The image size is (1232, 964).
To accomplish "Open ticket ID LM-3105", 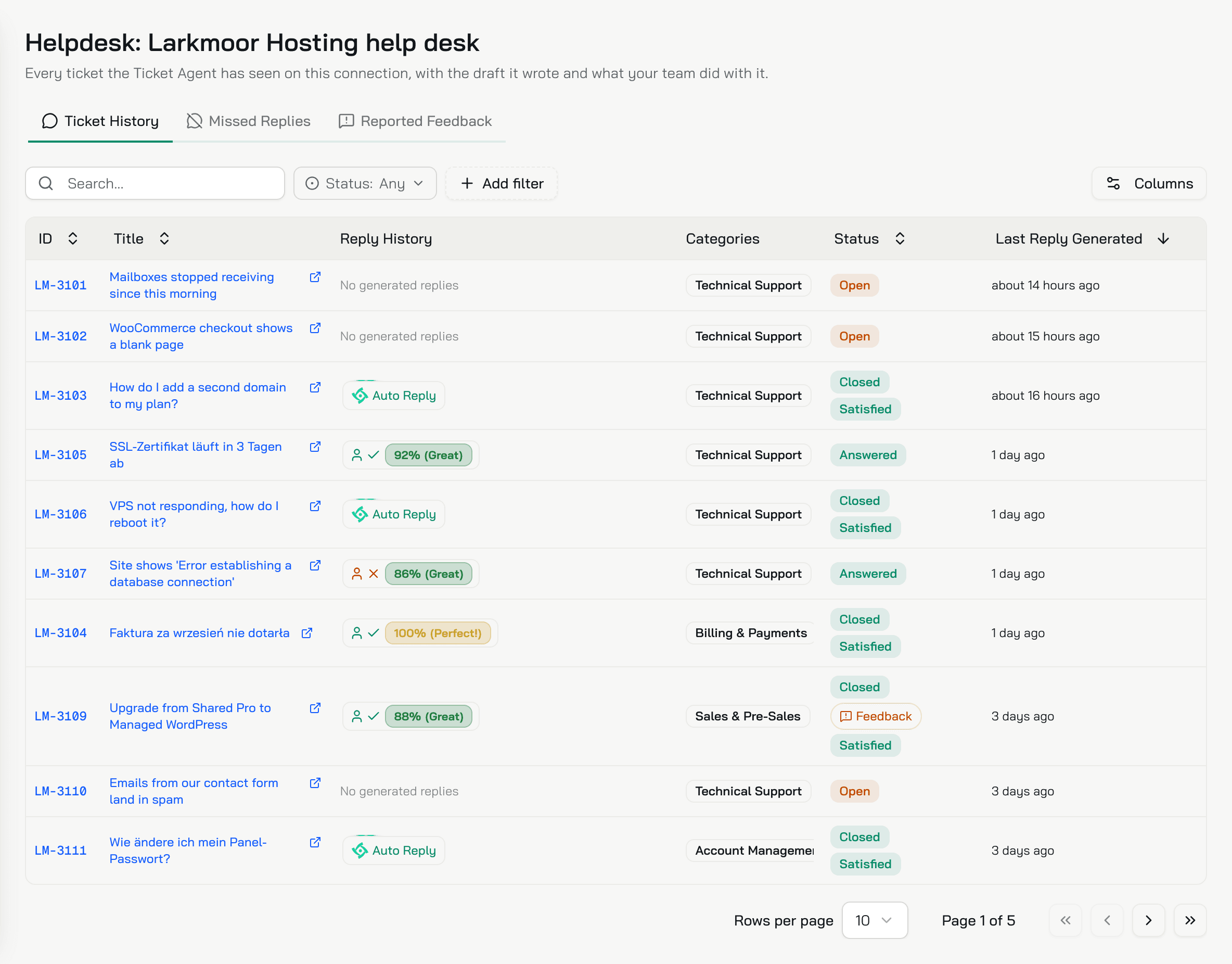I will (61, 455).
